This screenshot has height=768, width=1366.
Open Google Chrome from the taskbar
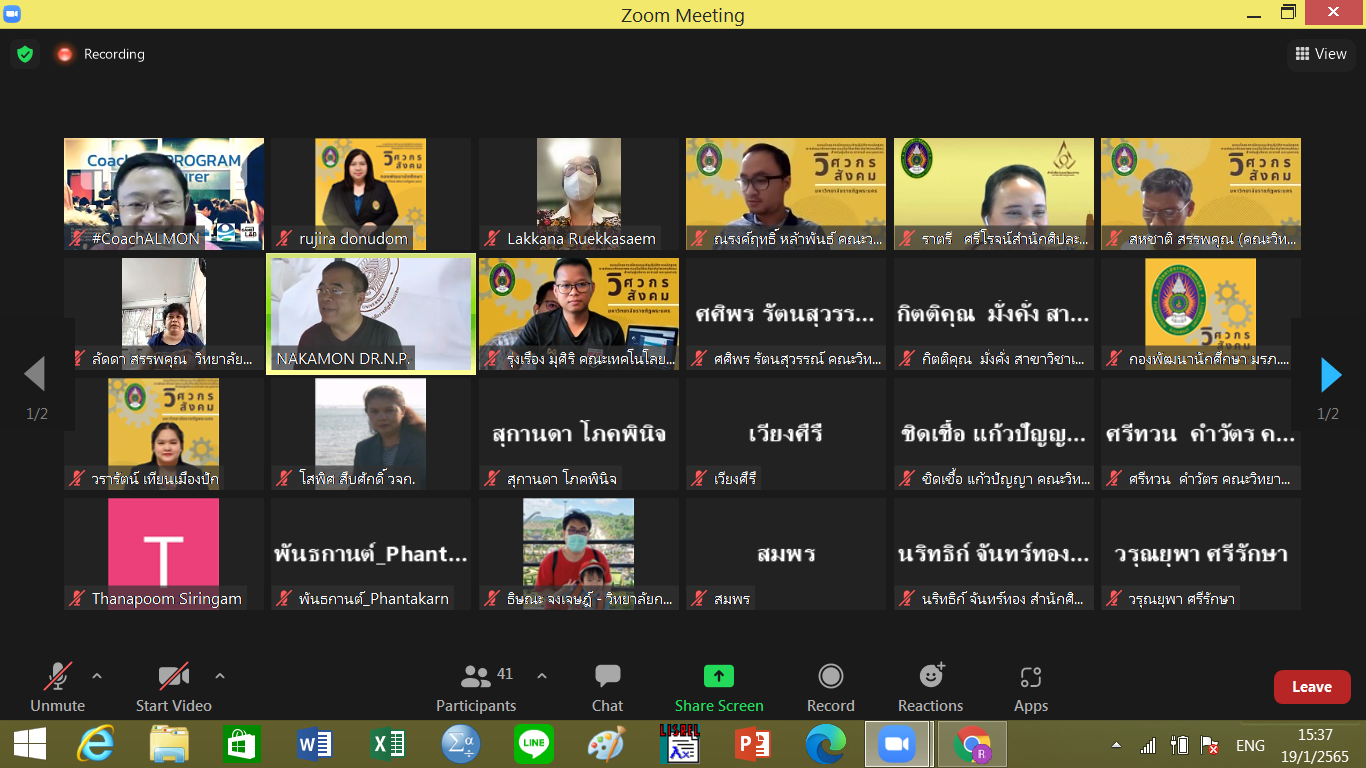[971, 744]
